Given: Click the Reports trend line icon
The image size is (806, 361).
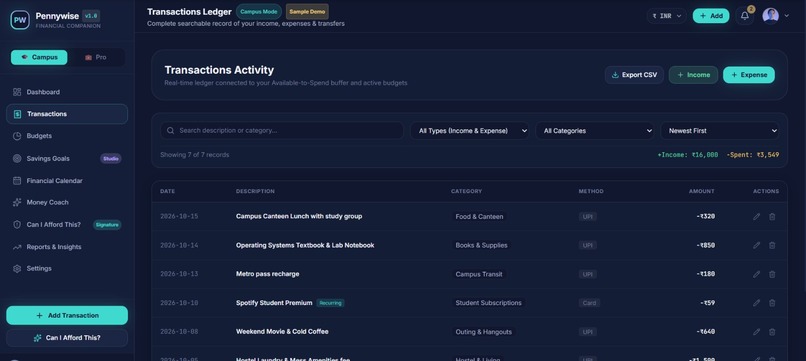Looking at the screenshot, I should pyautogui.click(x=17, y=247).
